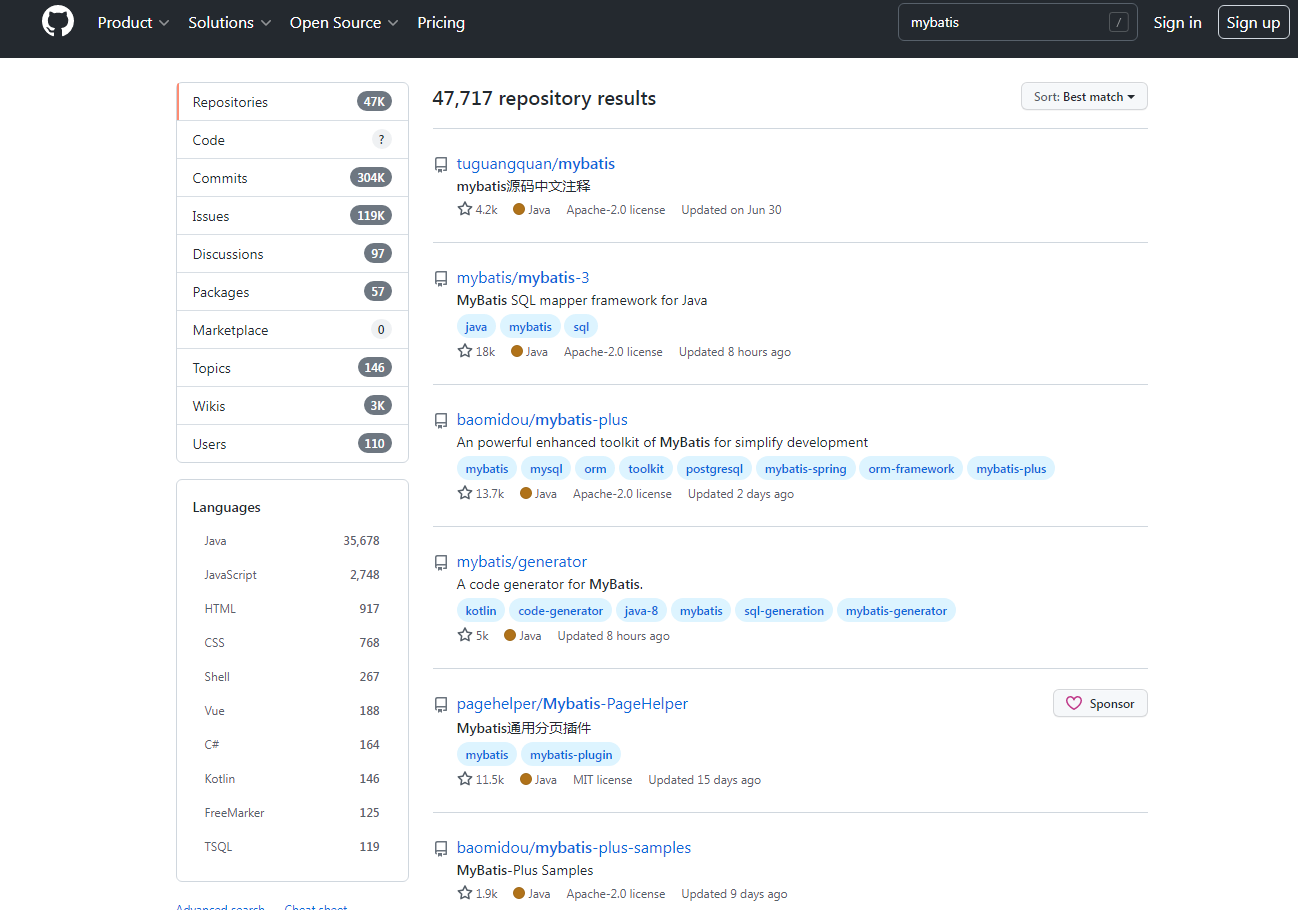The image size is (1298, 910).
Task: Select the Repositories filter
Action: coord(292,102)
